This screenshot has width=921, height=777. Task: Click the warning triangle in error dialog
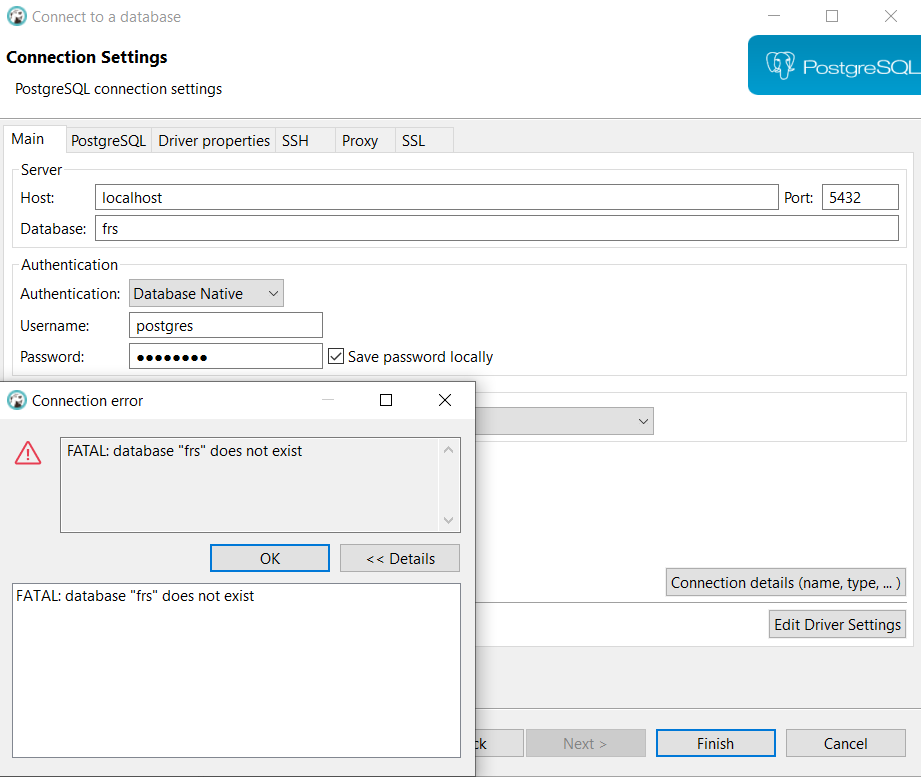coord(26,453)
